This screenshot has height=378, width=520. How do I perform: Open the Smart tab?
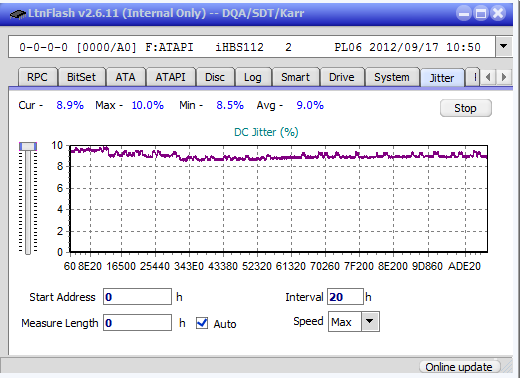pos(295,77)
